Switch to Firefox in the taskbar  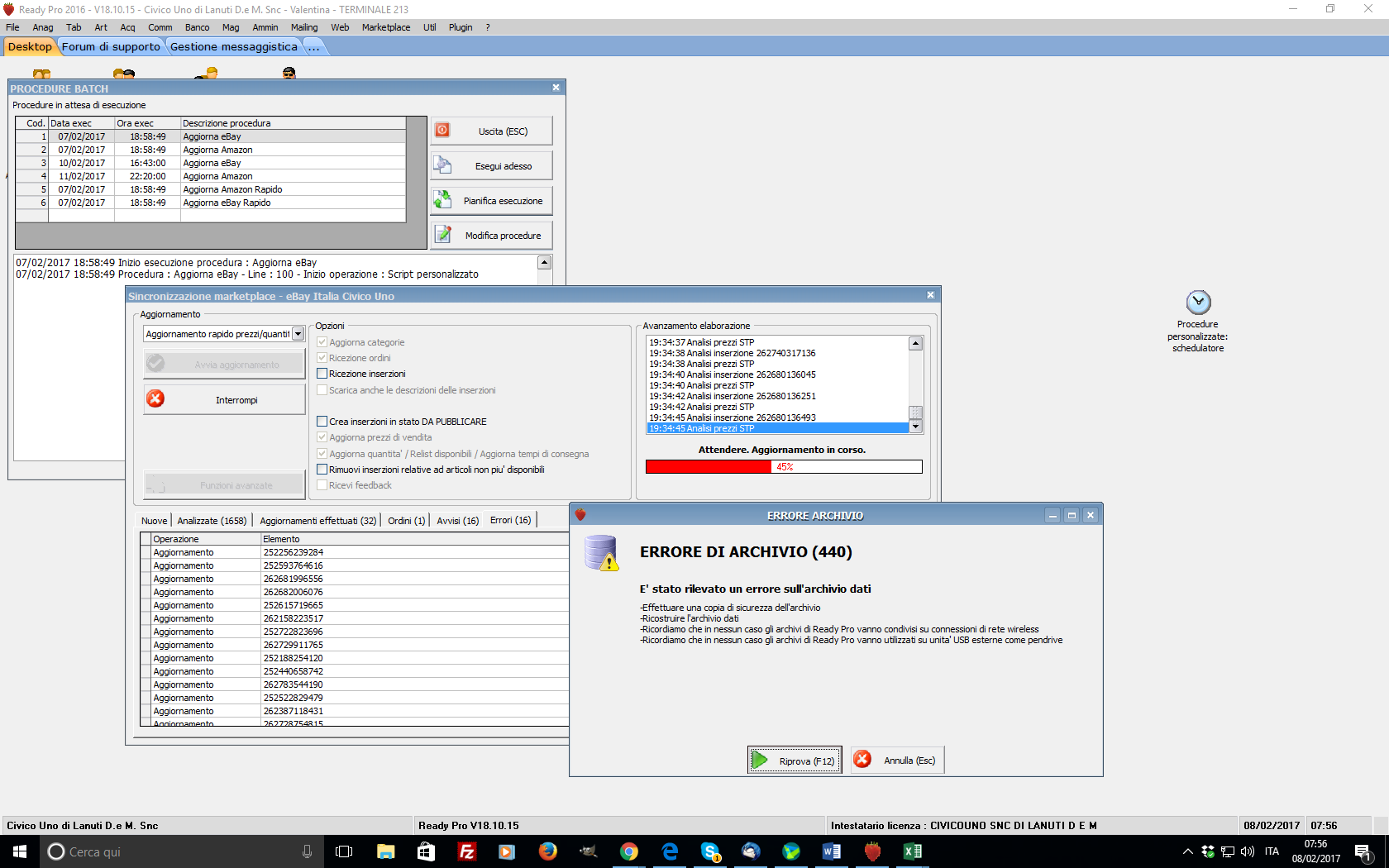point(547,851)
